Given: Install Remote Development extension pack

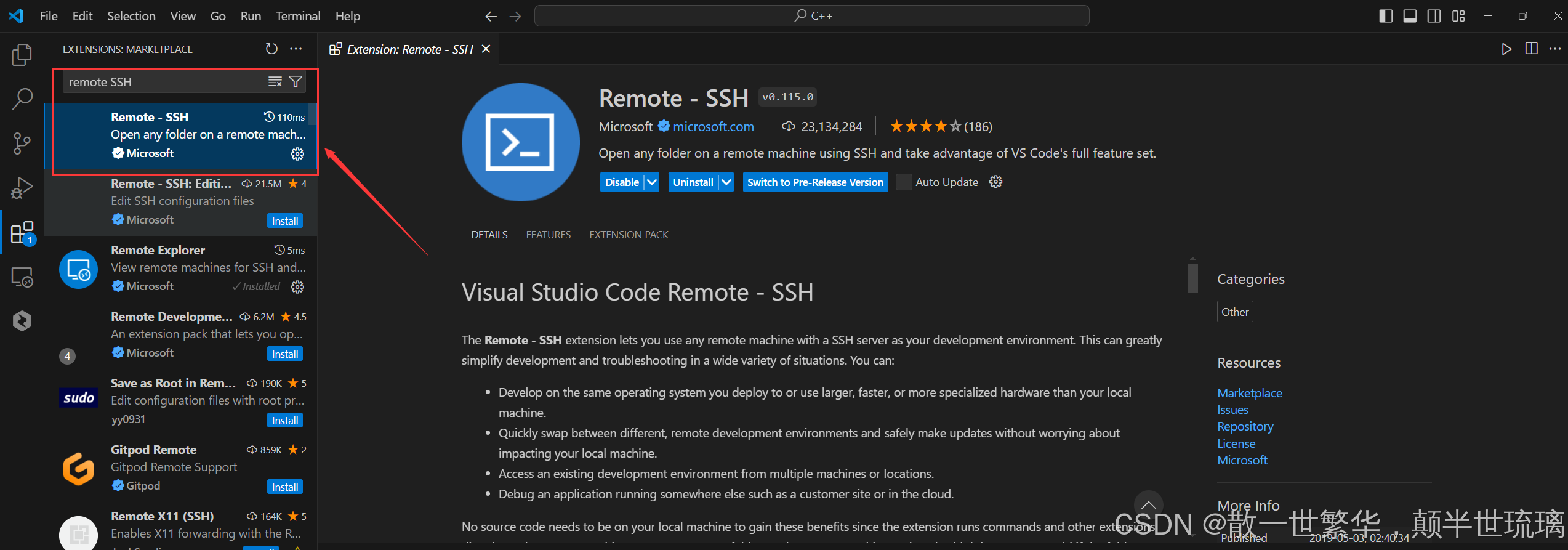Looking at the screenshot, I should point(285,354).
